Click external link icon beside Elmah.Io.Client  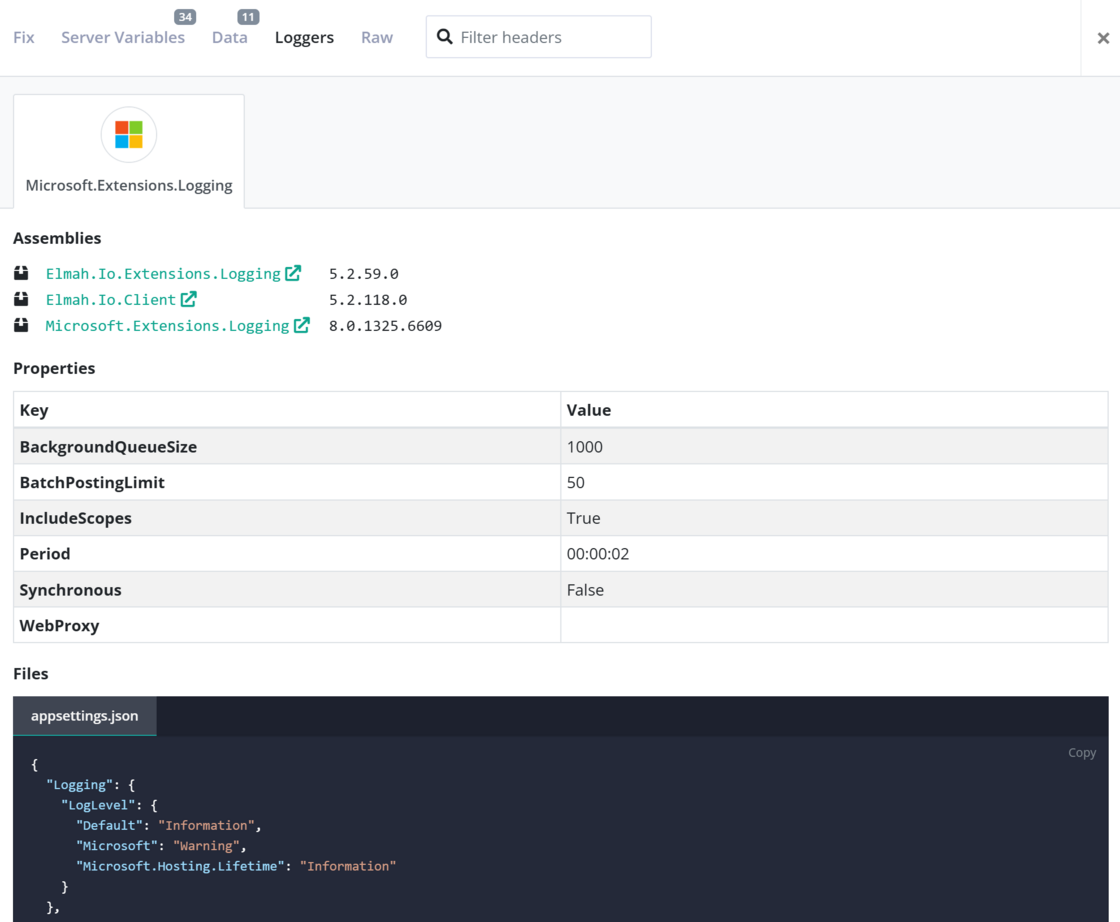click(188, 299)
